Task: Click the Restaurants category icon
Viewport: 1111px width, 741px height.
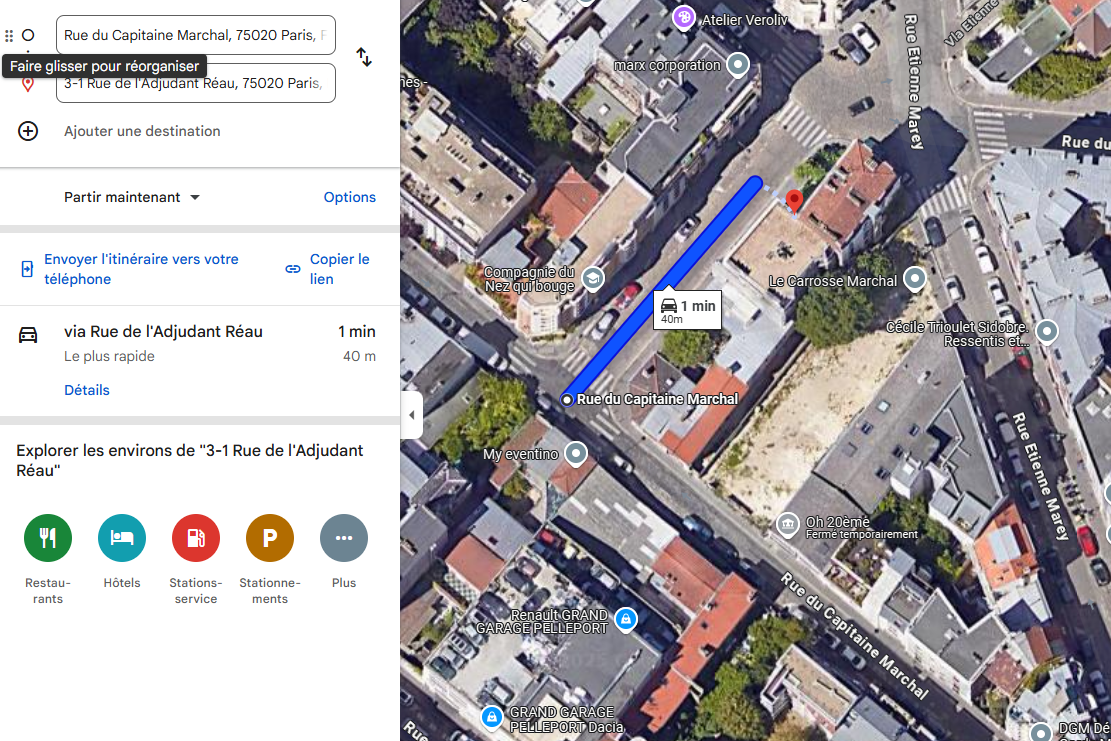Action: [x=48, y=538]
